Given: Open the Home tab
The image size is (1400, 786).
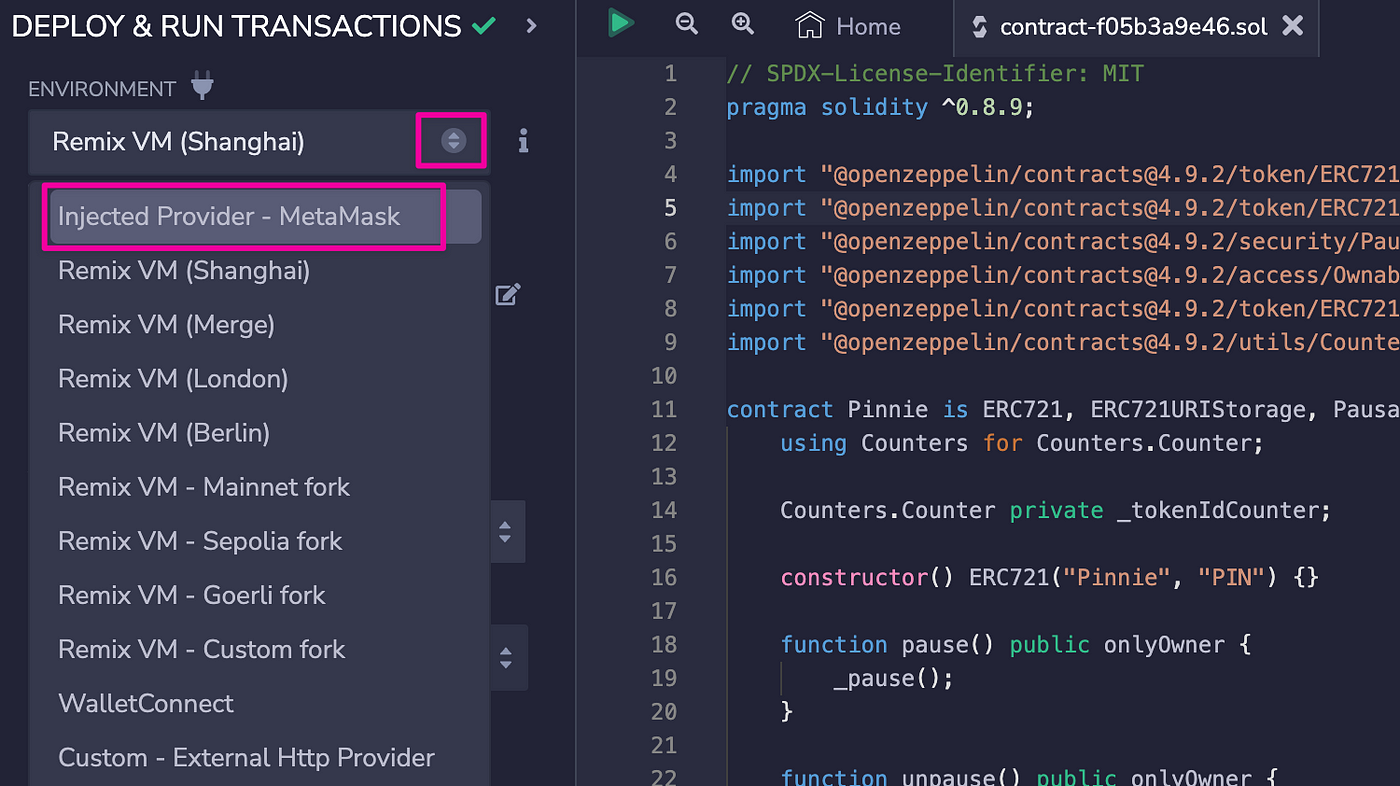Looking at the screenshot, I should coord(848,27).
